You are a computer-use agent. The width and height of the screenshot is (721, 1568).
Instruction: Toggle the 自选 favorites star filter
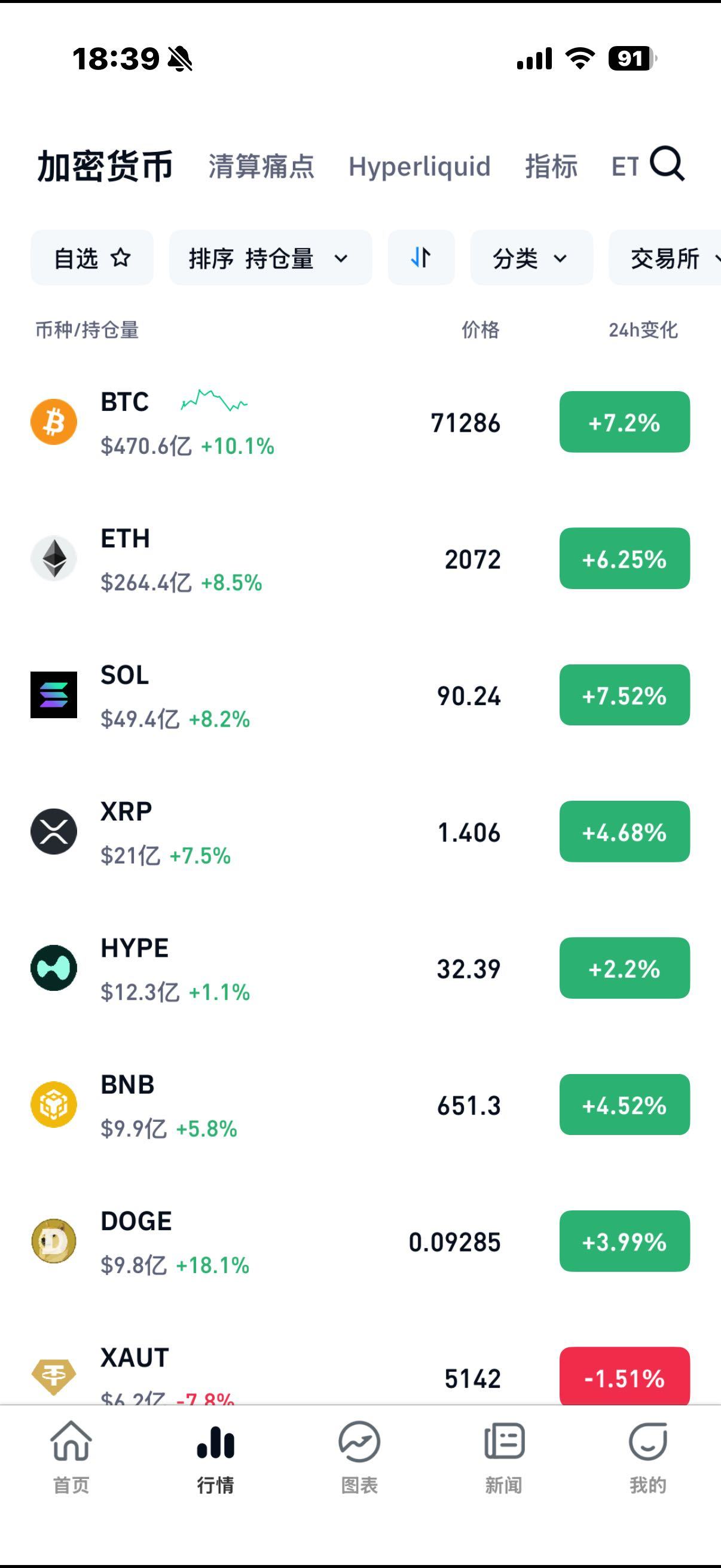(92, 258)
